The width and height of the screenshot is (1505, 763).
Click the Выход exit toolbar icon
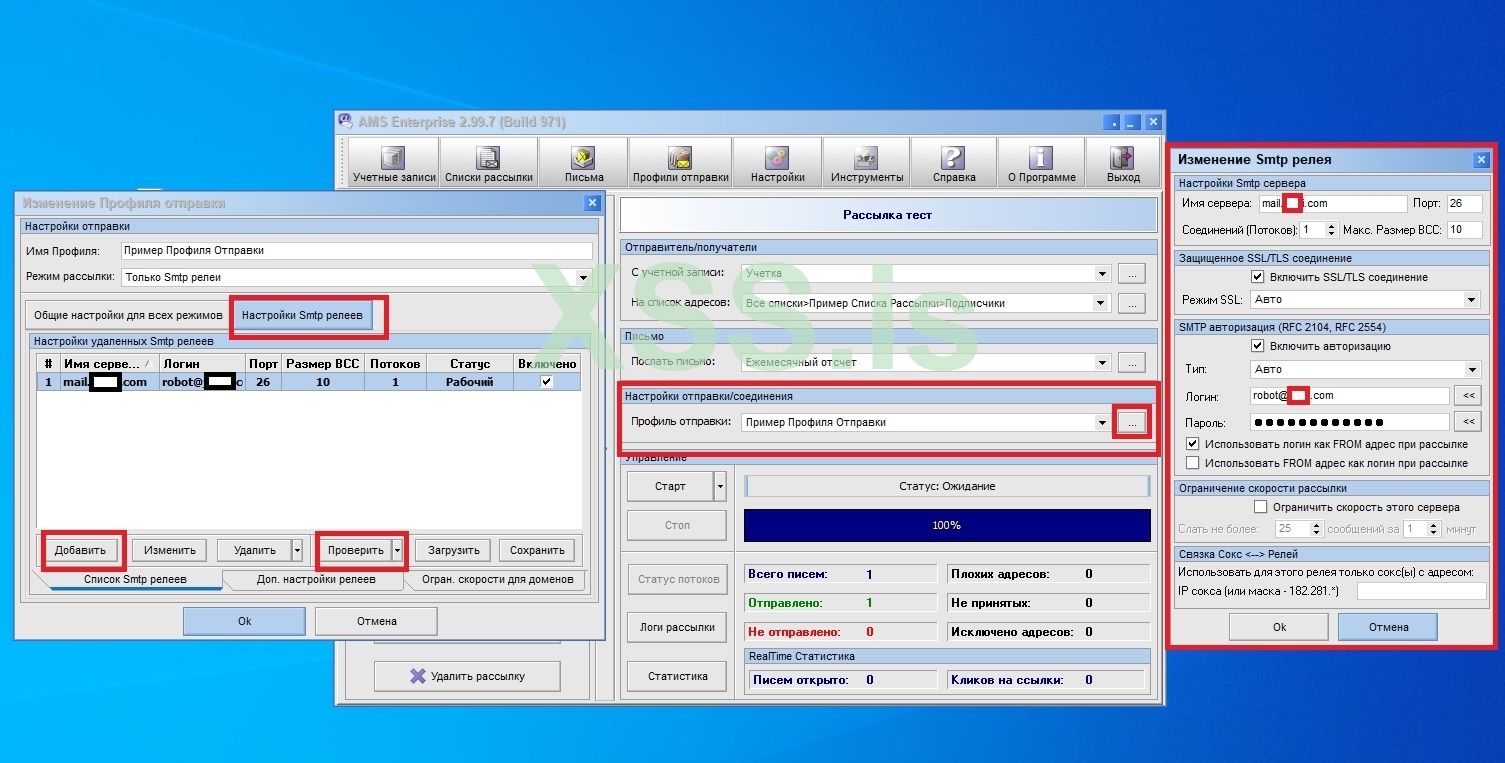(1123, 162)
